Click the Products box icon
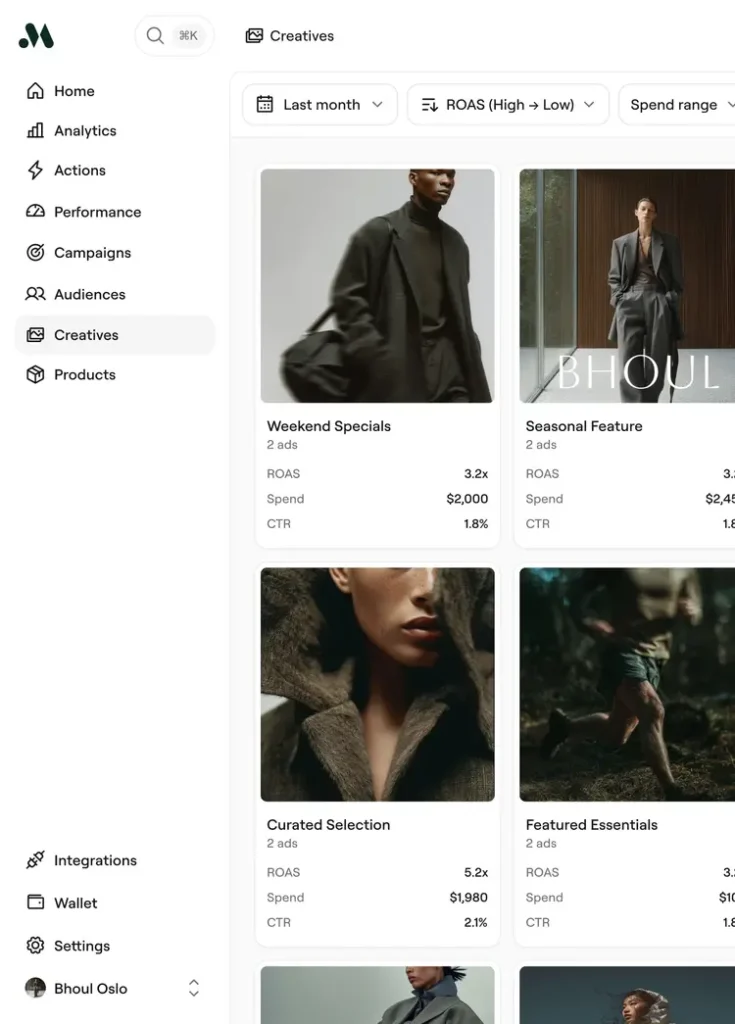 pos(35,375)
